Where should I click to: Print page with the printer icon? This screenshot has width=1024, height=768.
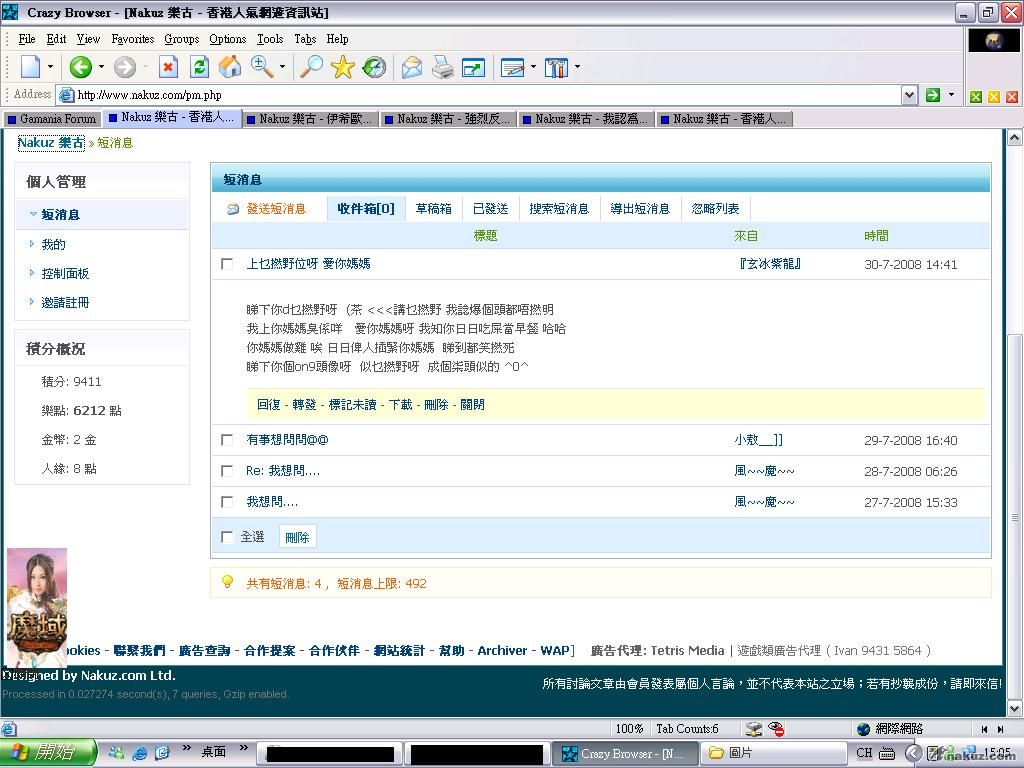click(443, 67)
